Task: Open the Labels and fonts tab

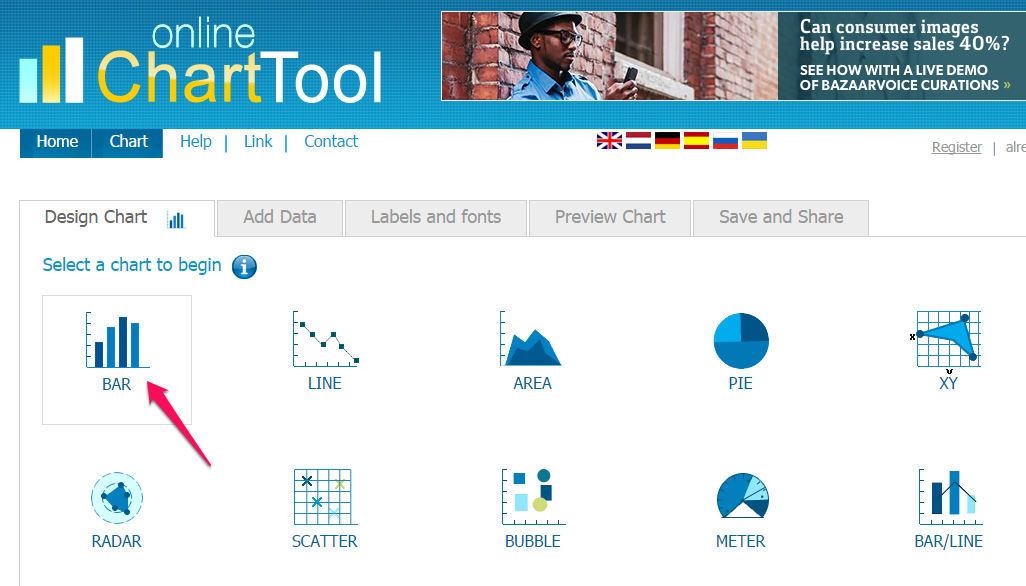Action: click(x=436, y=218)
